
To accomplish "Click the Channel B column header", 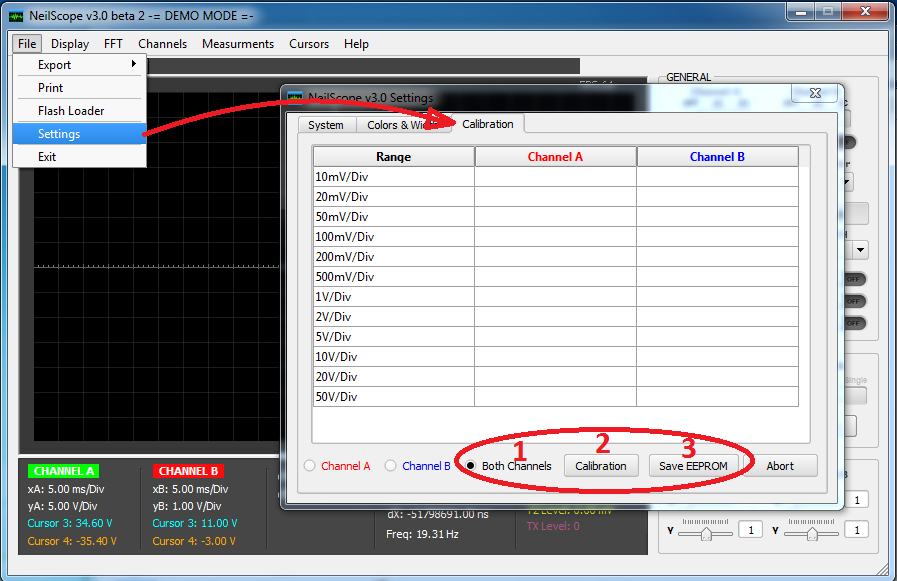I will [717, 157].
